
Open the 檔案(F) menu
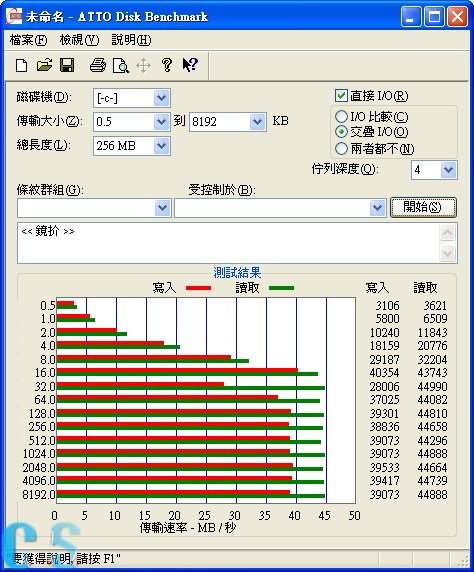point(28,40)
